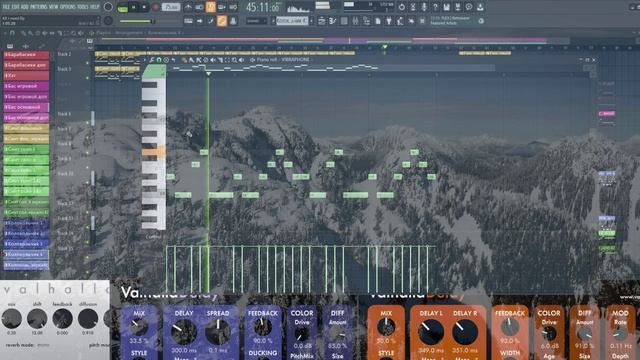
Task: Open the global snap dropdown
Action: 256,21
